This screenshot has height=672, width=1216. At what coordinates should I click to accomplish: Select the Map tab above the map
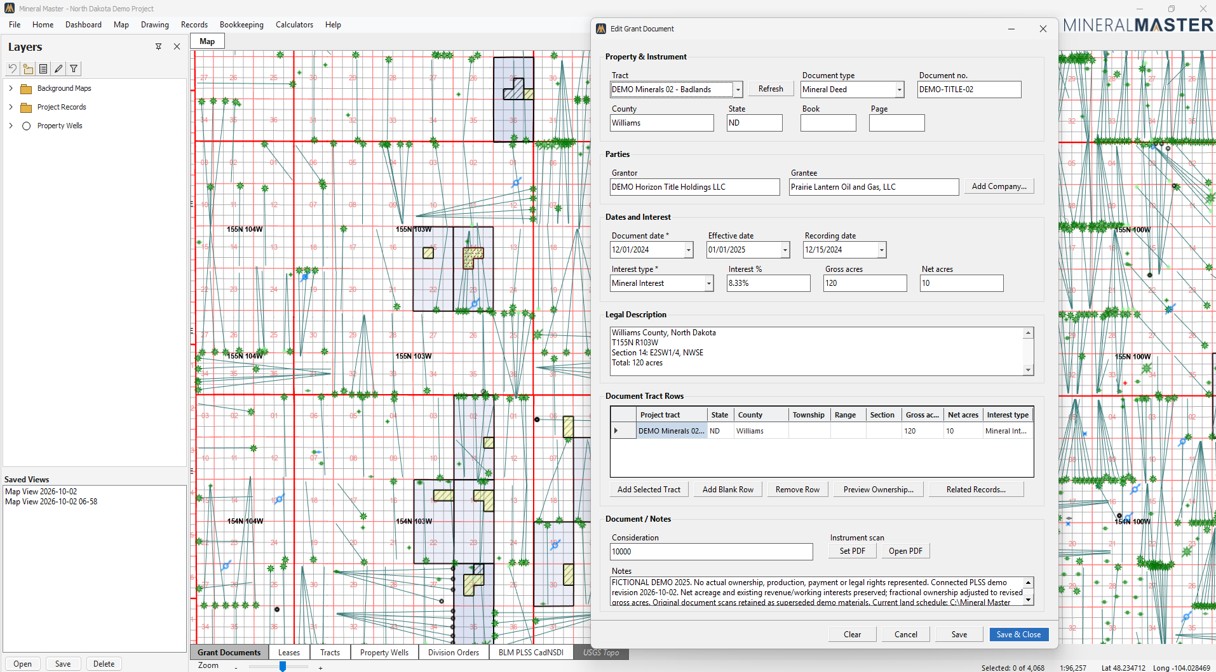(x=207, y=41)
